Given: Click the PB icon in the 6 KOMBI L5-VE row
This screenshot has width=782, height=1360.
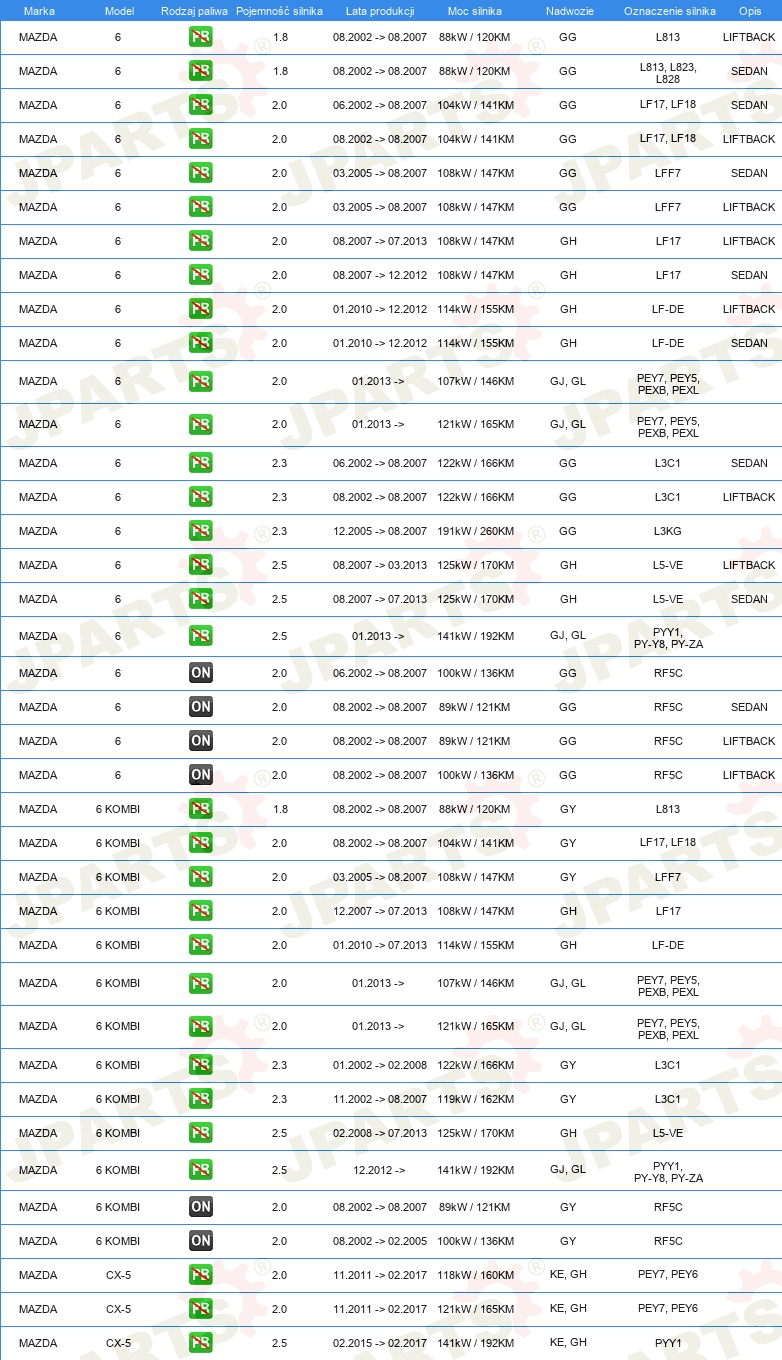Looking at the screenshot, I should [201, 1133].
